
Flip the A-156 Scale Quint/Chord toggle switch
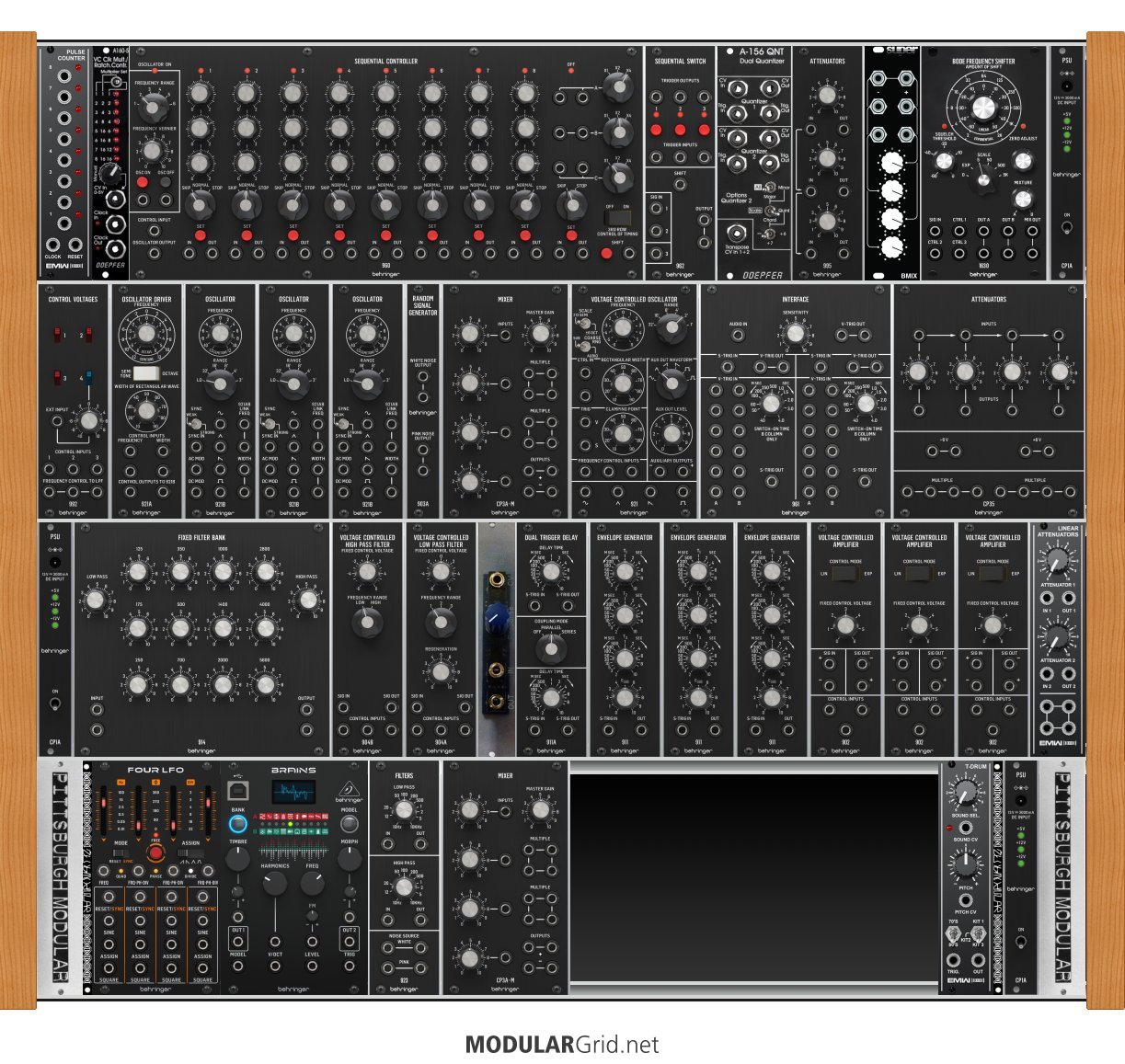click(x=769, y=212)
